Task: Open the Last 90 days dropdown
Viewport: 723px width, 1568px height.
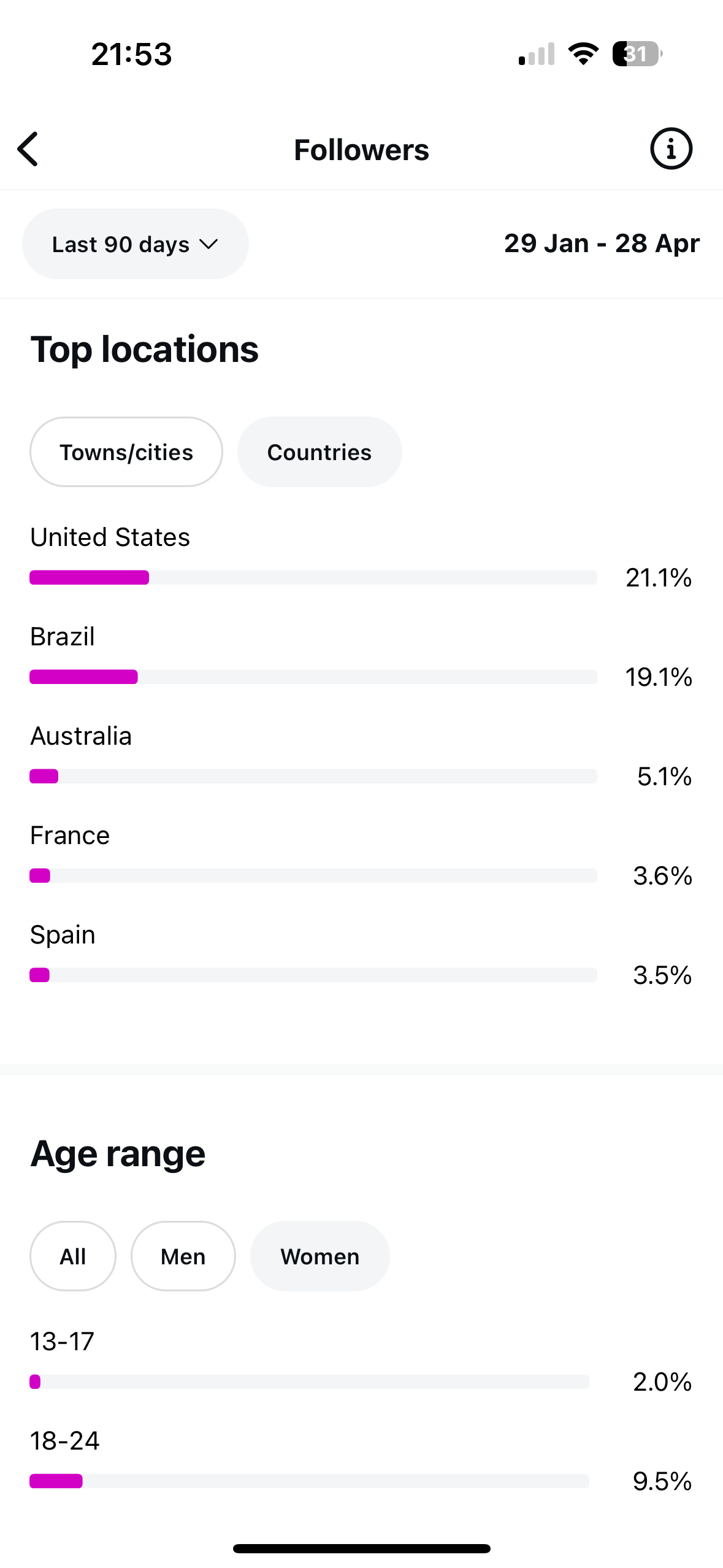Action: point(136,244)
